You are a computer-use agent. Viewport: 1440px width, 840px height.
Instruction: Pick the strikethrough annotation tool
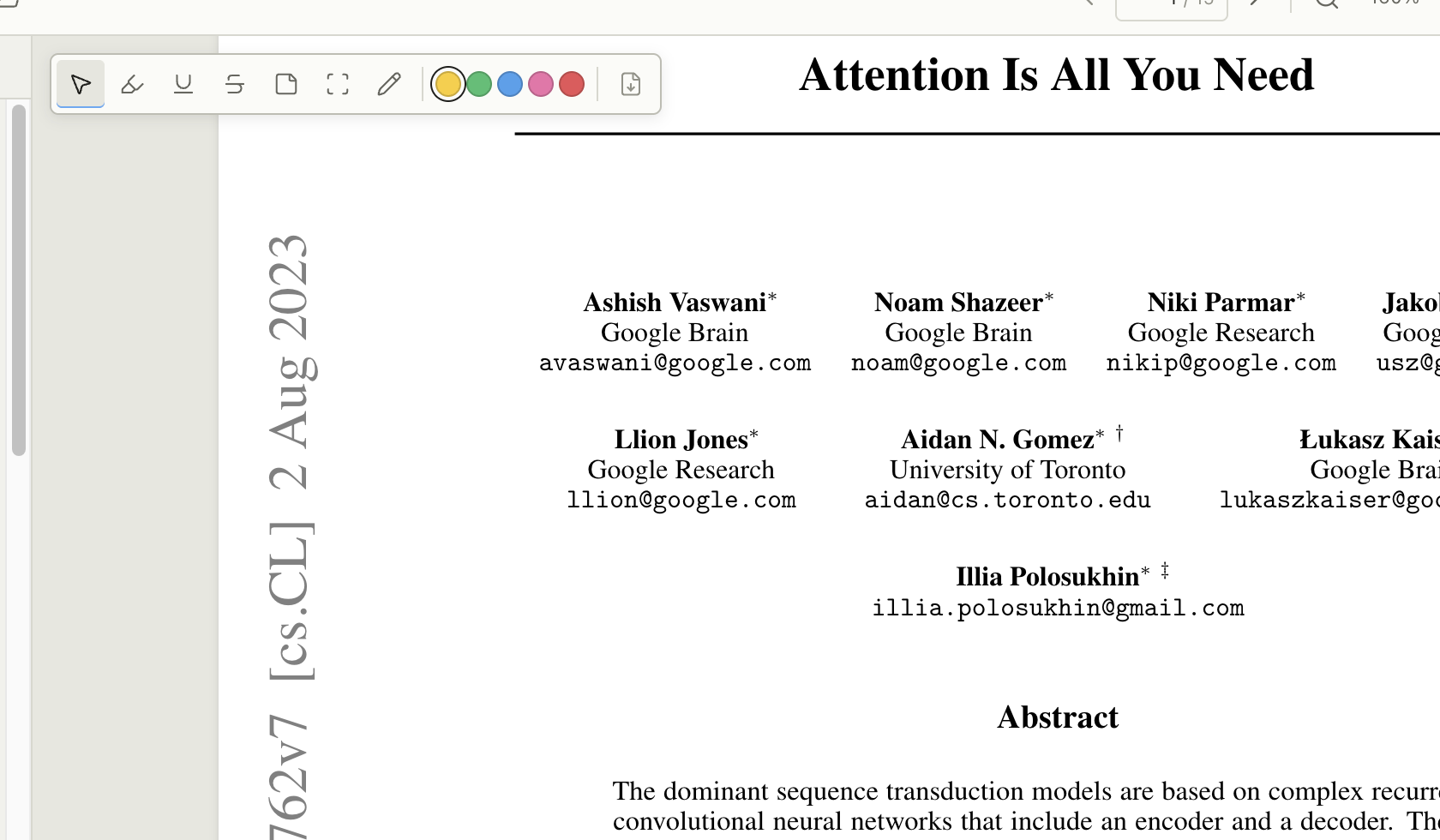235,84
